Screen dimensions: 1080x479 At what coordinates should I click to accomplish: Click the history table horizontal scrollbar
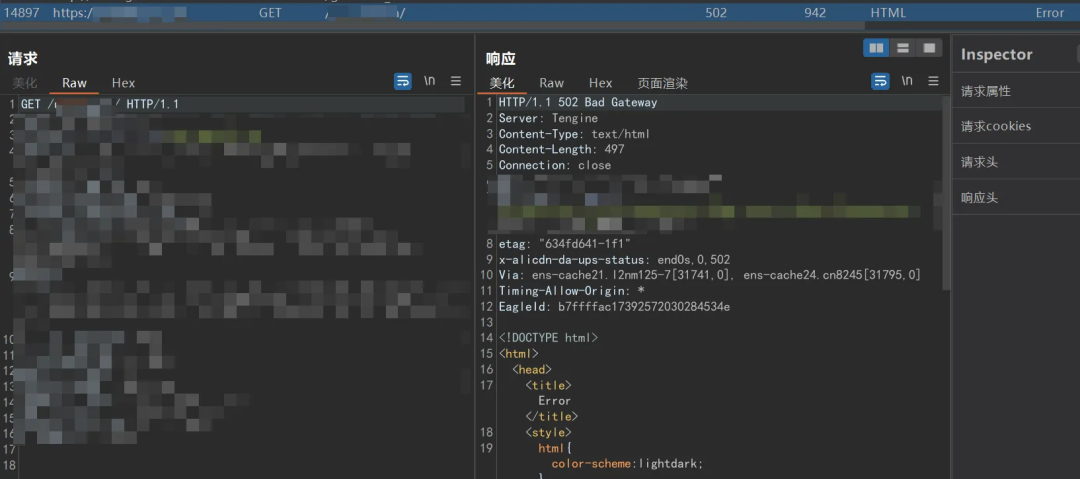pos(433,26)
